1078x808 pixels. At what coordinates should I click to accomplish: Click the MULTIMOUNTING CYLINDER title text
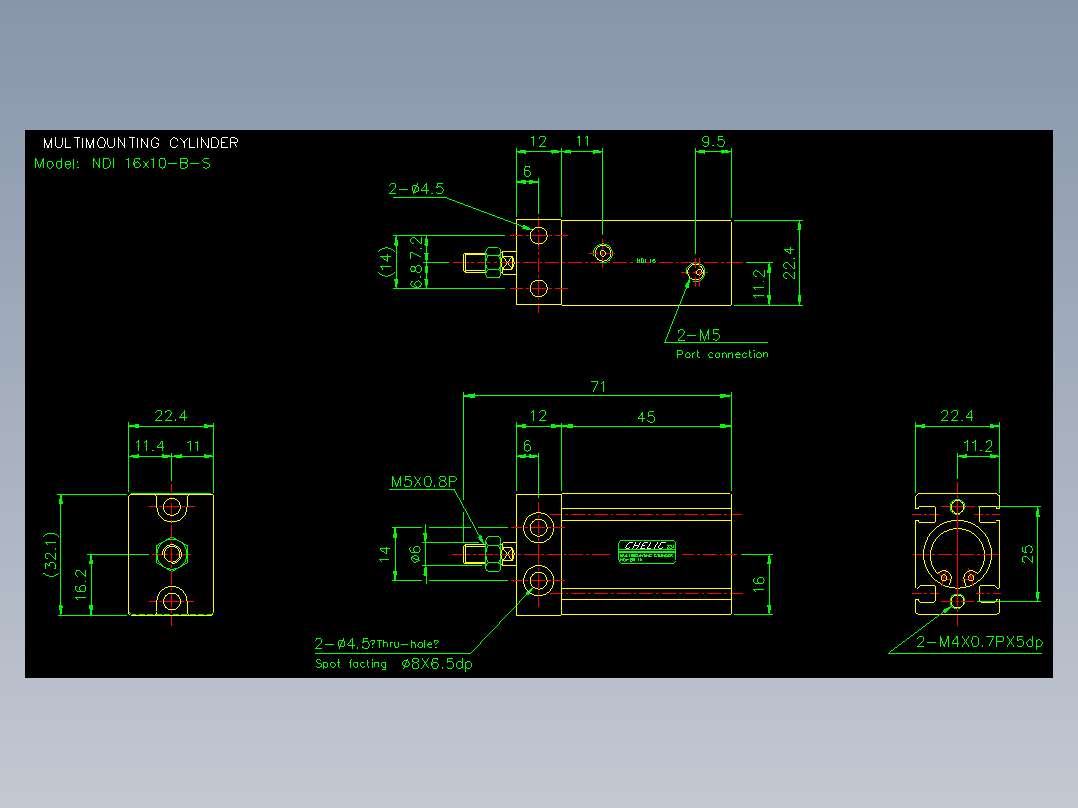140,143
